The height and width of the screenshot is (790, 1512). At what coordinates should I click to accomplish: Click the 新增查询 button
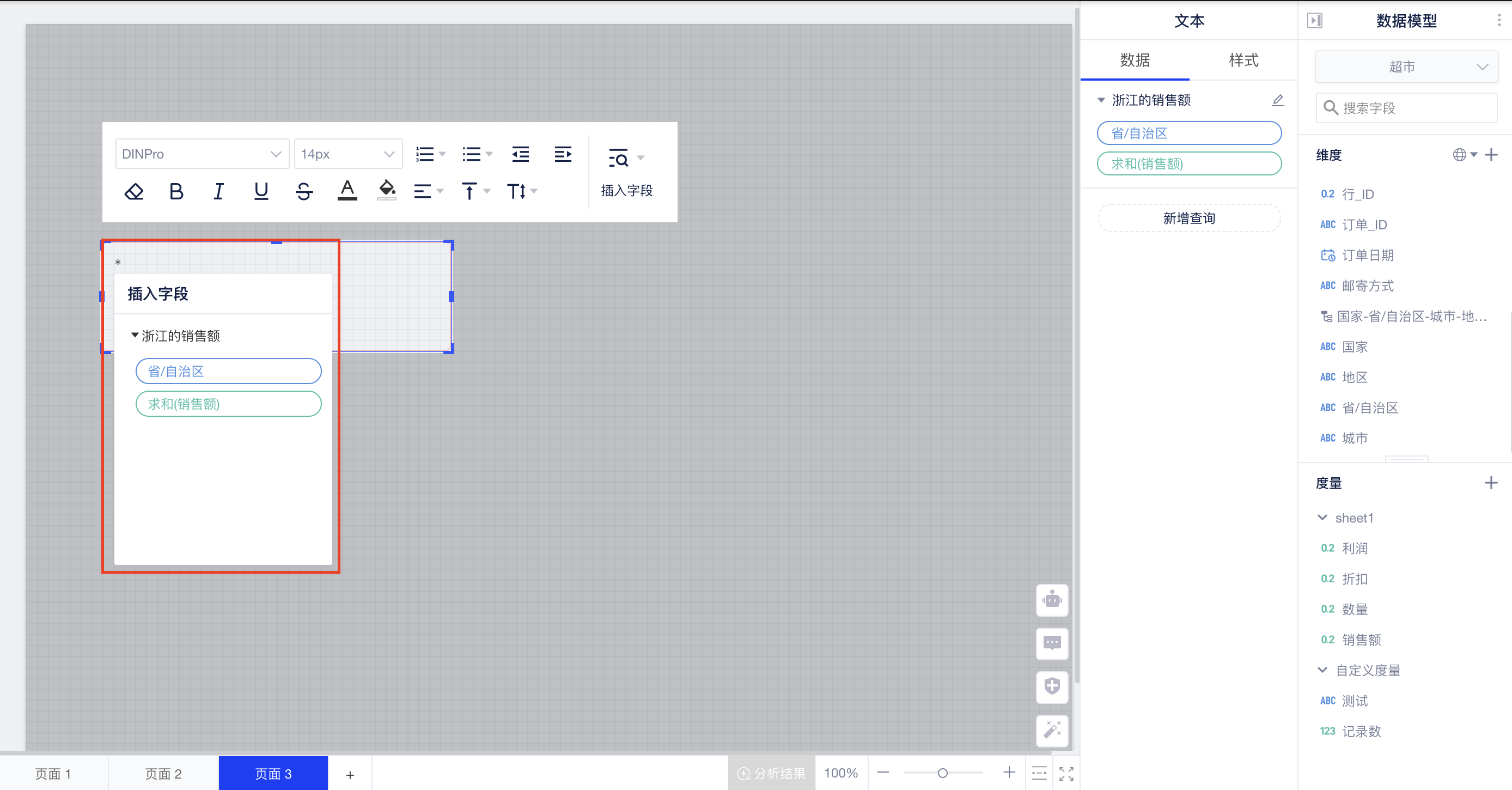point(1188,218)
